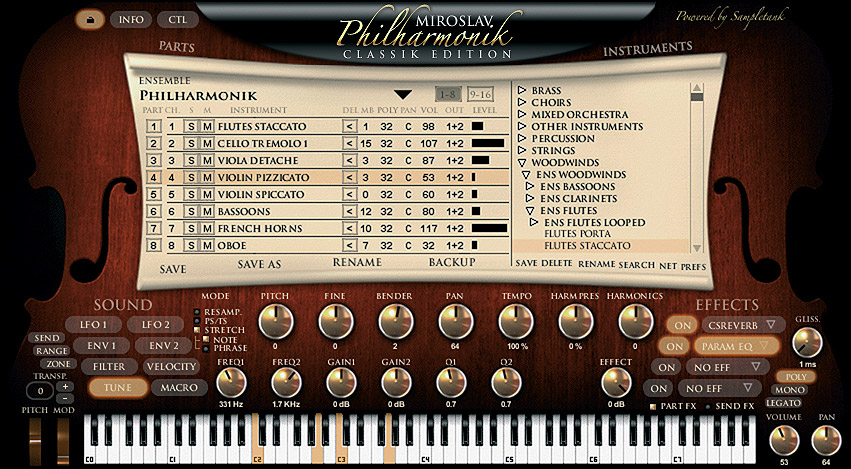Image resolution: width=851 pixels, height=469 pixels.
Task: Expand the Brass instrument category
Action: click(x=522, y=90)
